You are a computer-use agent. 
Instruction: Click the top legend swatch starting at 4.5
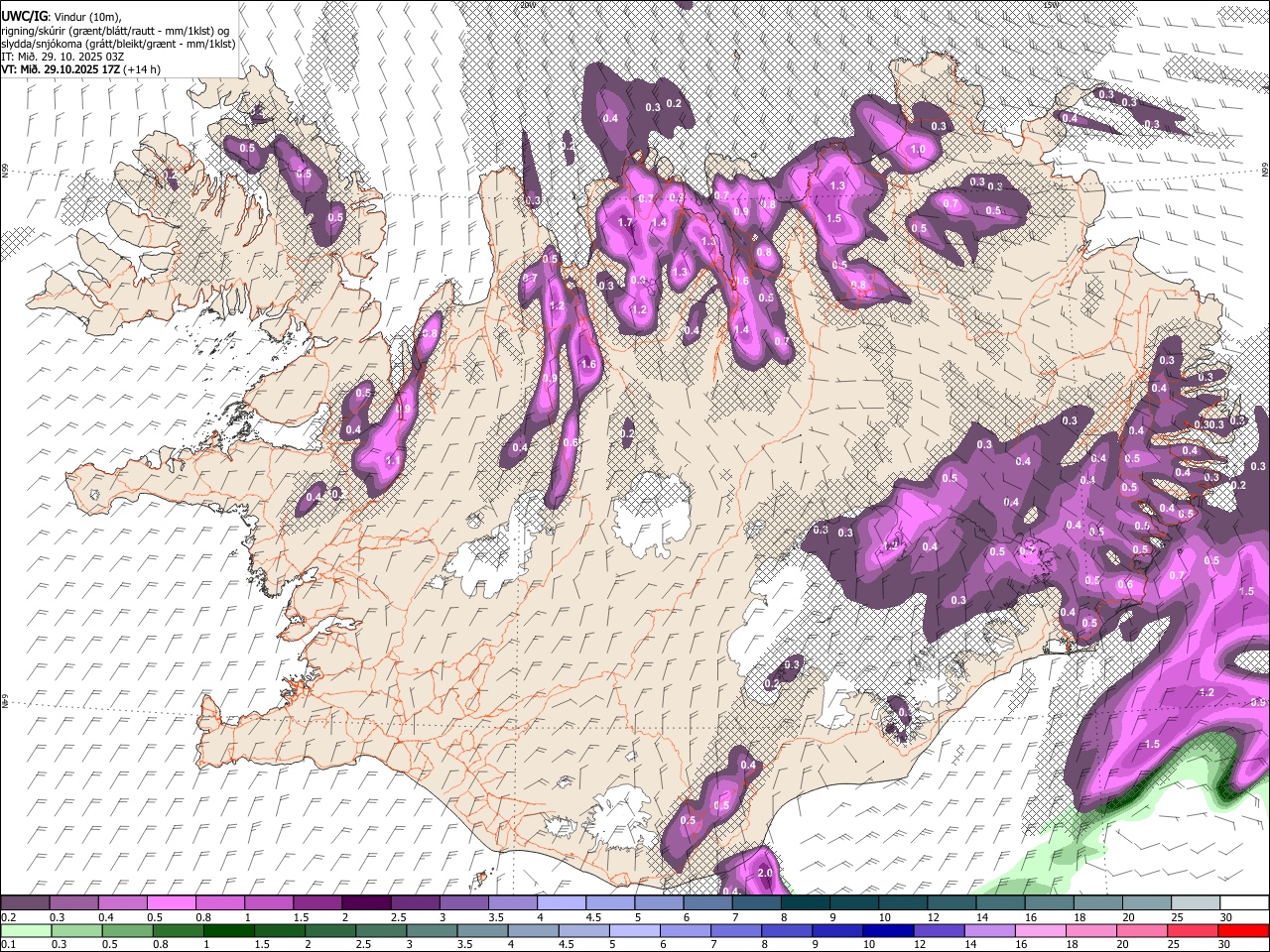click(x=610, y=902)
